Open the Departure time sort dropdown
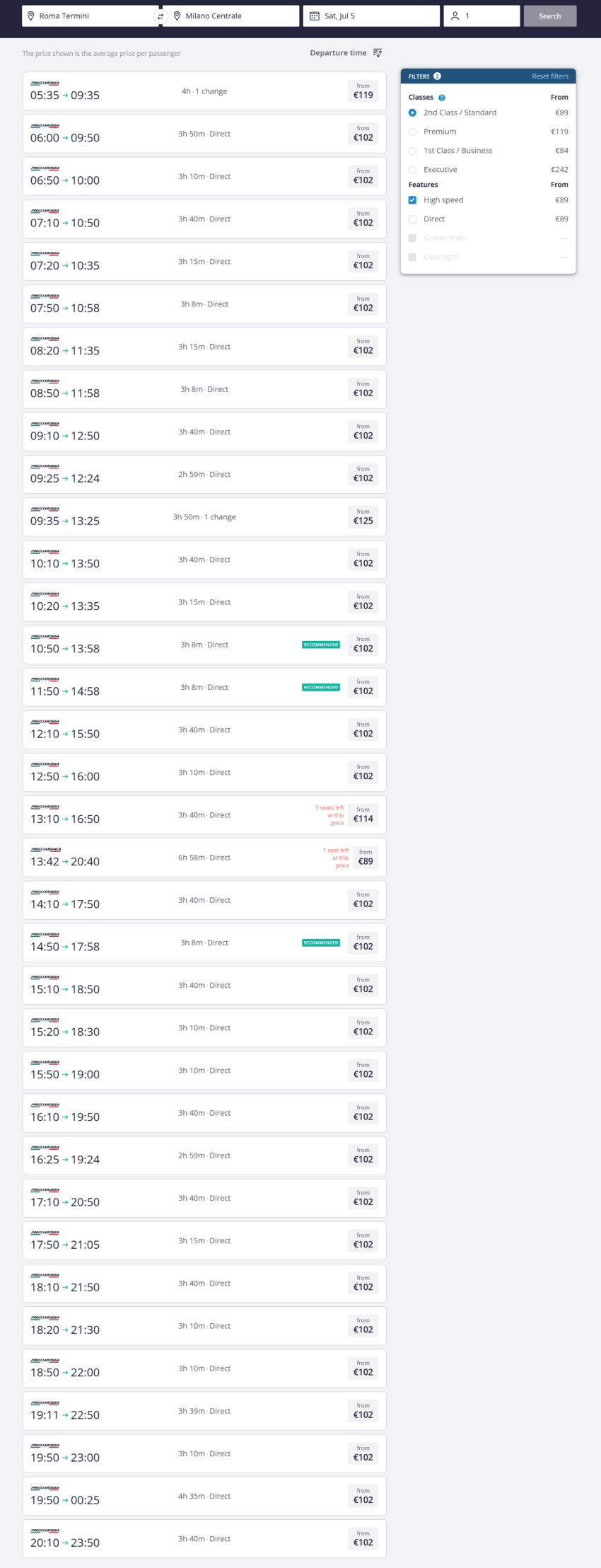Viewport: 601px width, 1568px height. pos(339,53)
